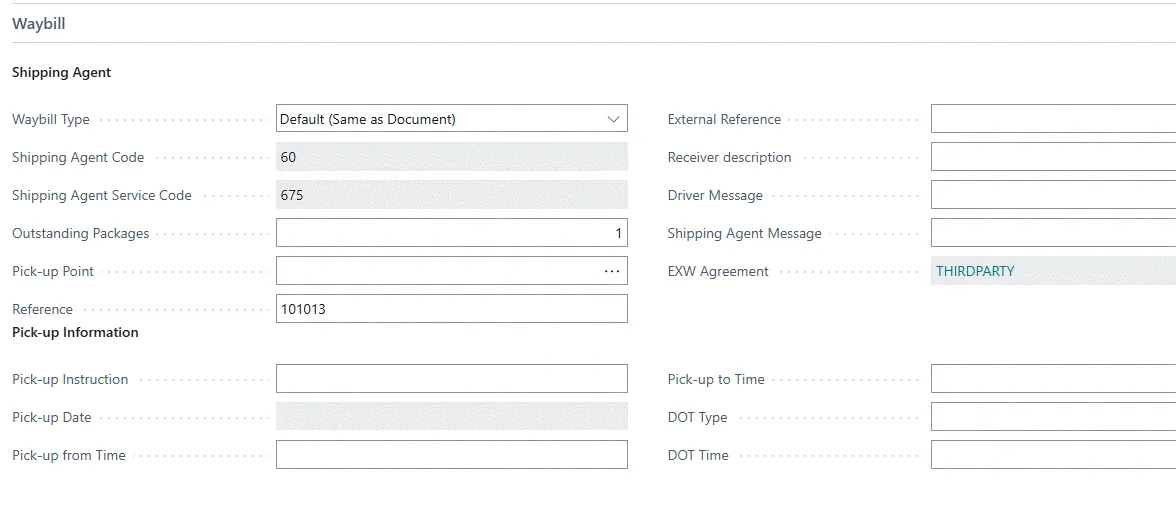
Task: Select the Pick-up from Time field
Action: click(451, 455)
